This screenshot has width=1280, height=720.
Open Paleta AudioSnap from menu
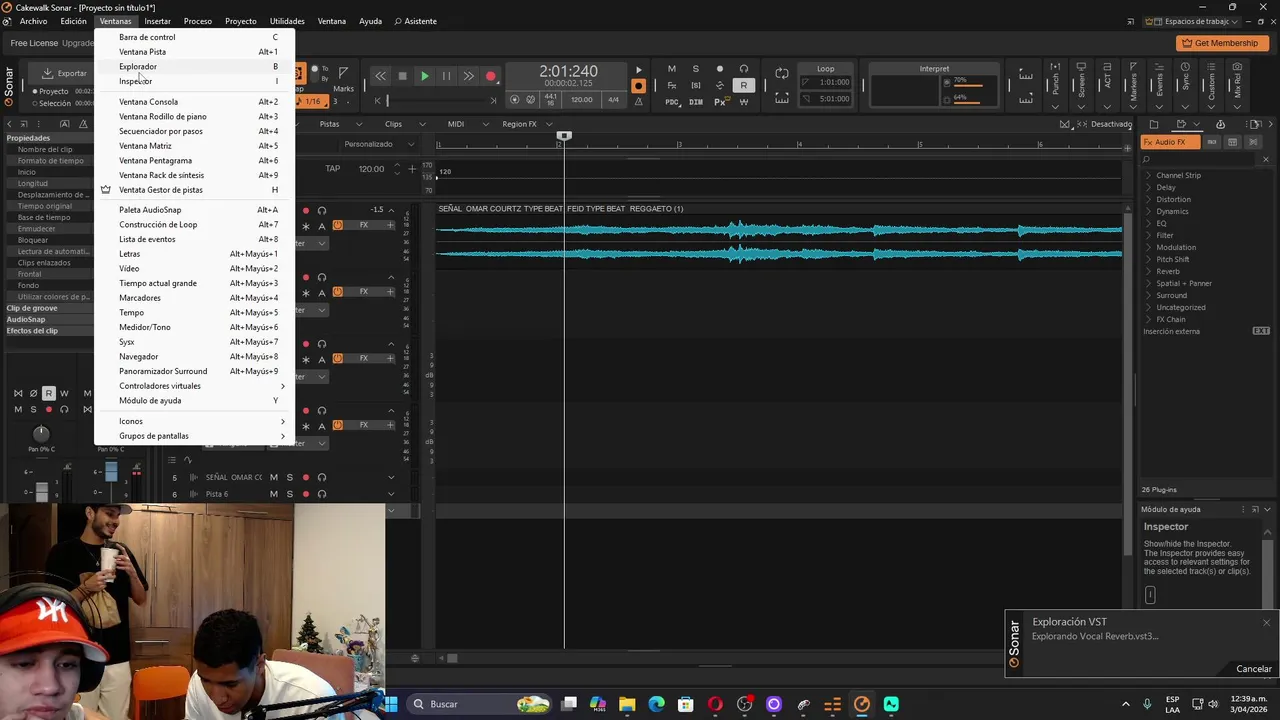pos(195,210)
